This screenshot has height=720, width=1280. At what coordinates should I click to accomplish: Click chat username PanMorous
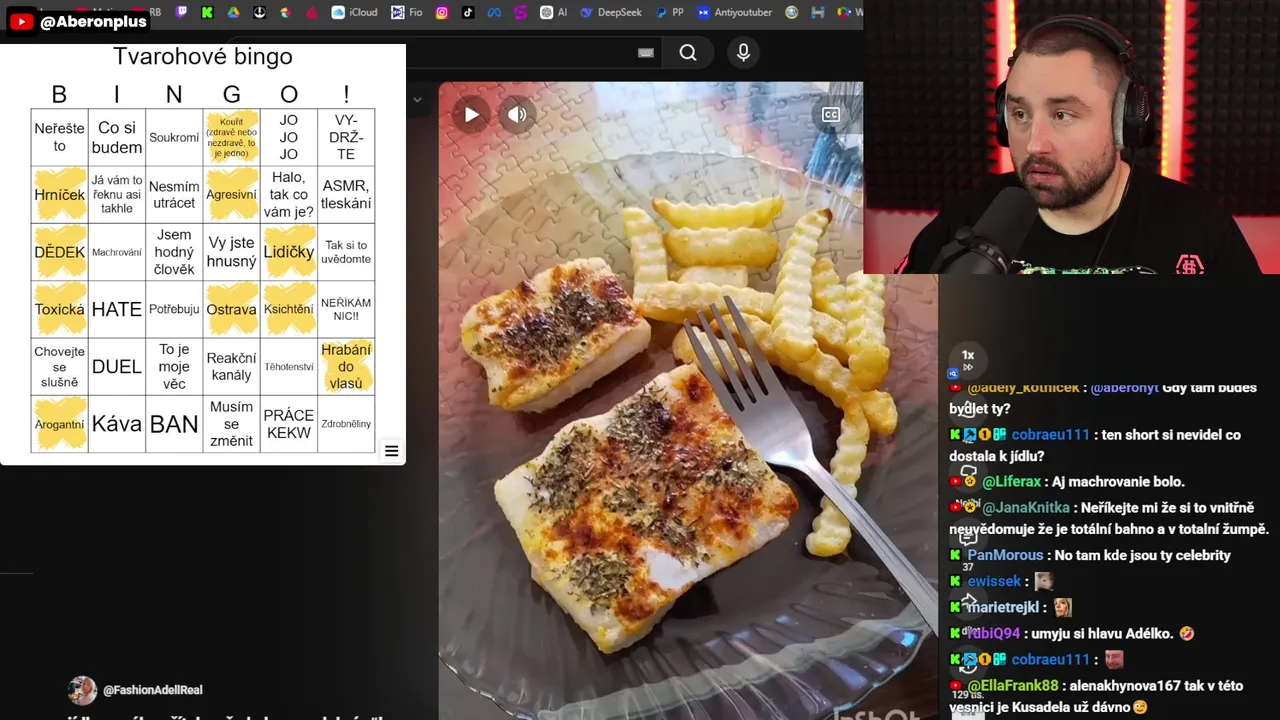point(1005,555)
